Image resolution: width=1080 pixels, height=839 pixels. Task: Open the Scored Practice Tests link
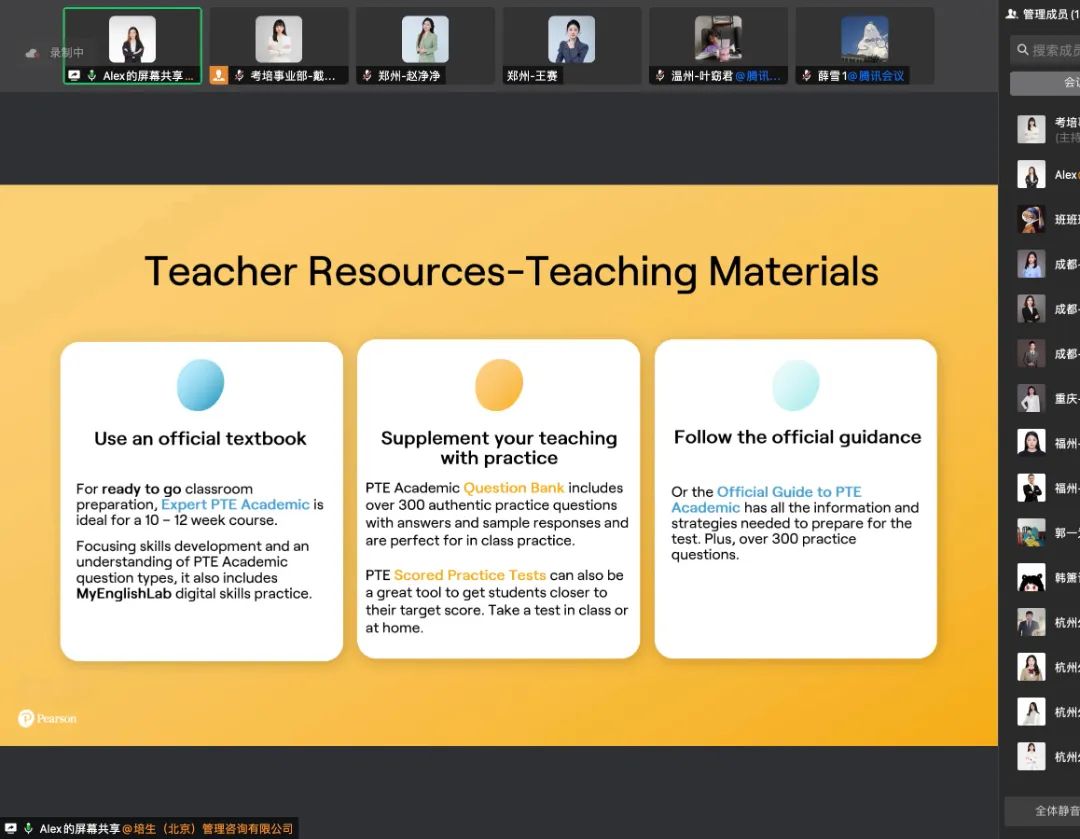470,575
